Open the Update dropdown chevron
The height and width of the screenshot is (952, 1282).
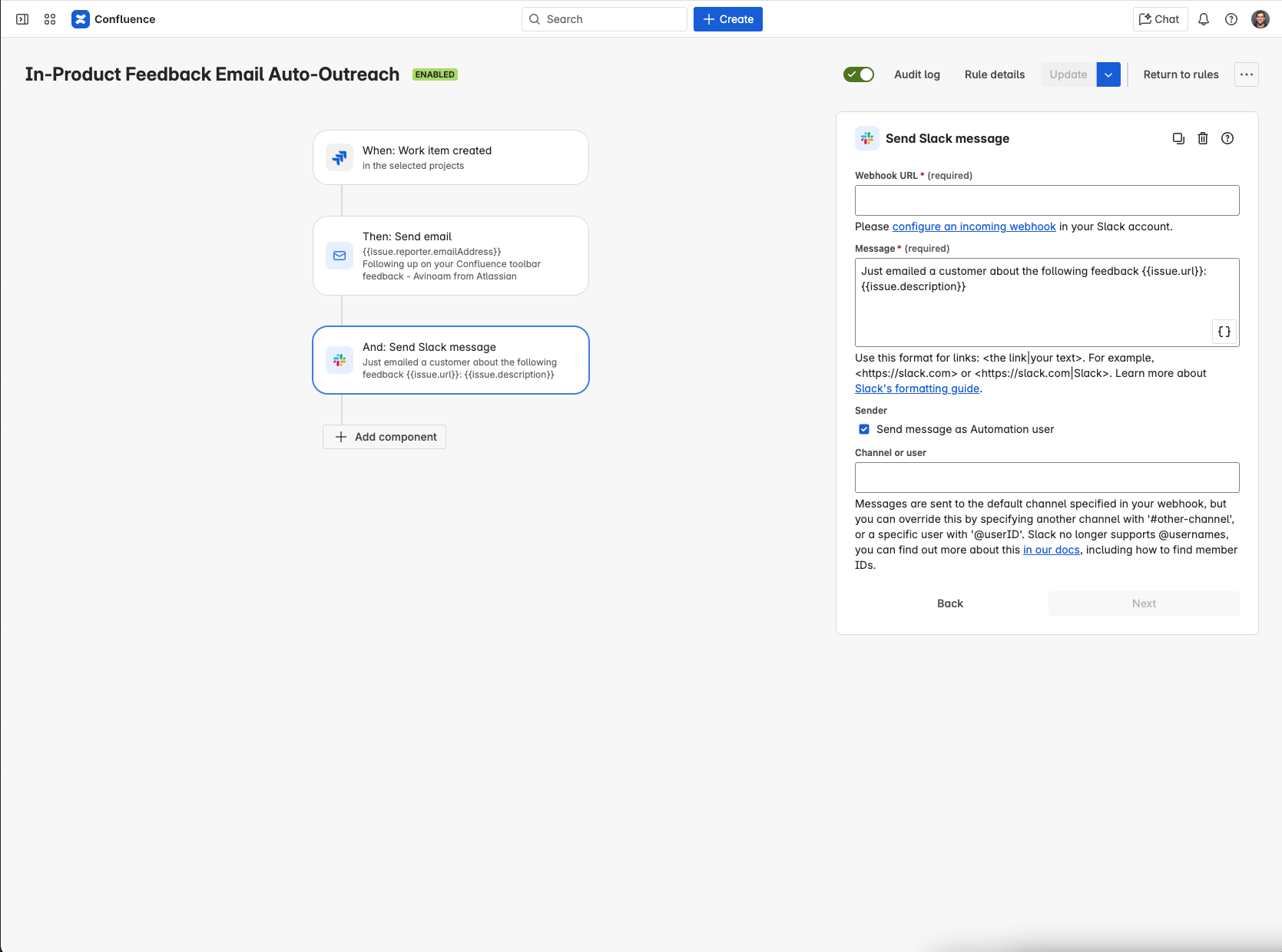[1108, 74]
